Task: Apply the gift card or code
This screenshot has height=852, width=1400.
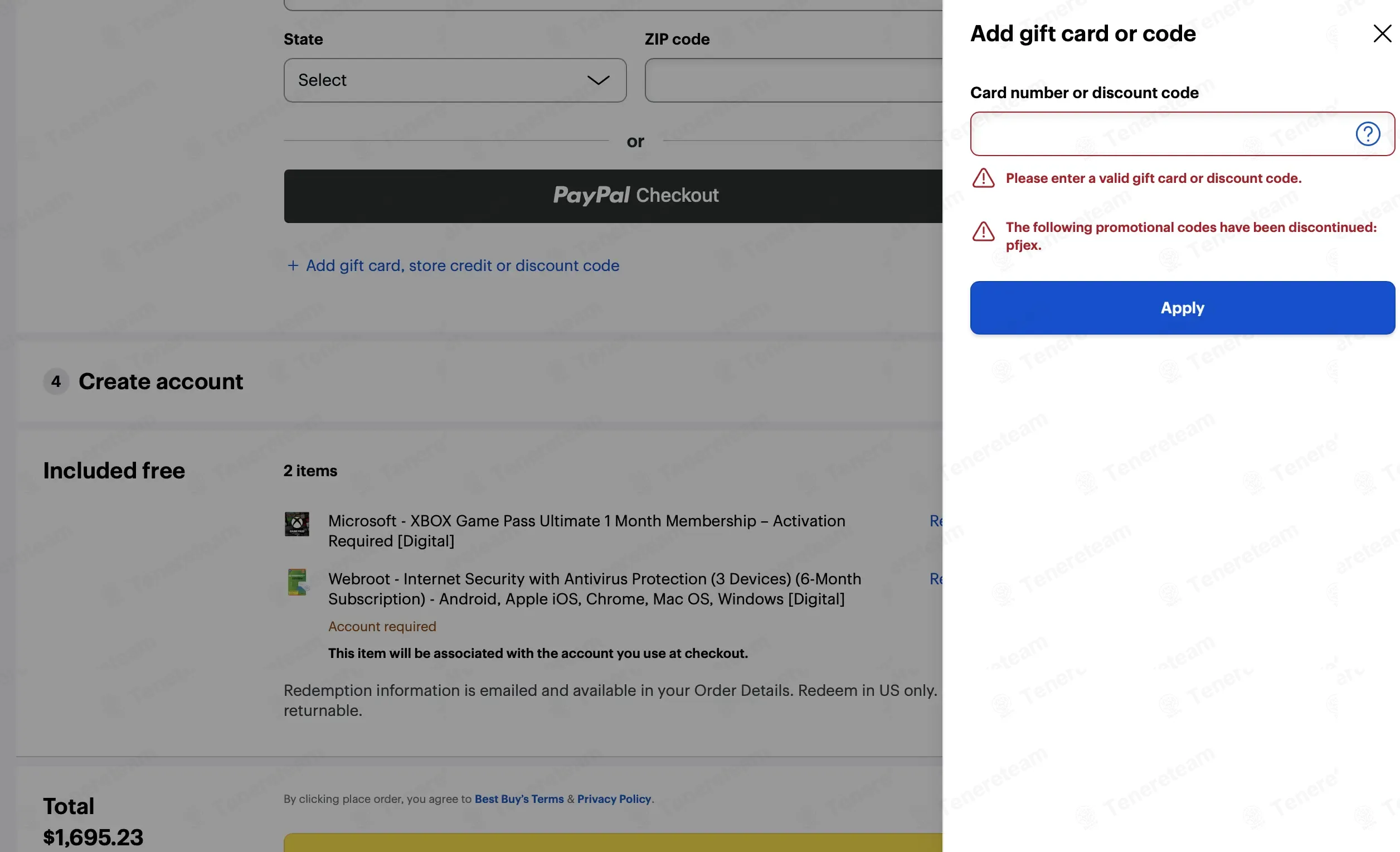Action: pyautogui.click(x=1182, y=307)
